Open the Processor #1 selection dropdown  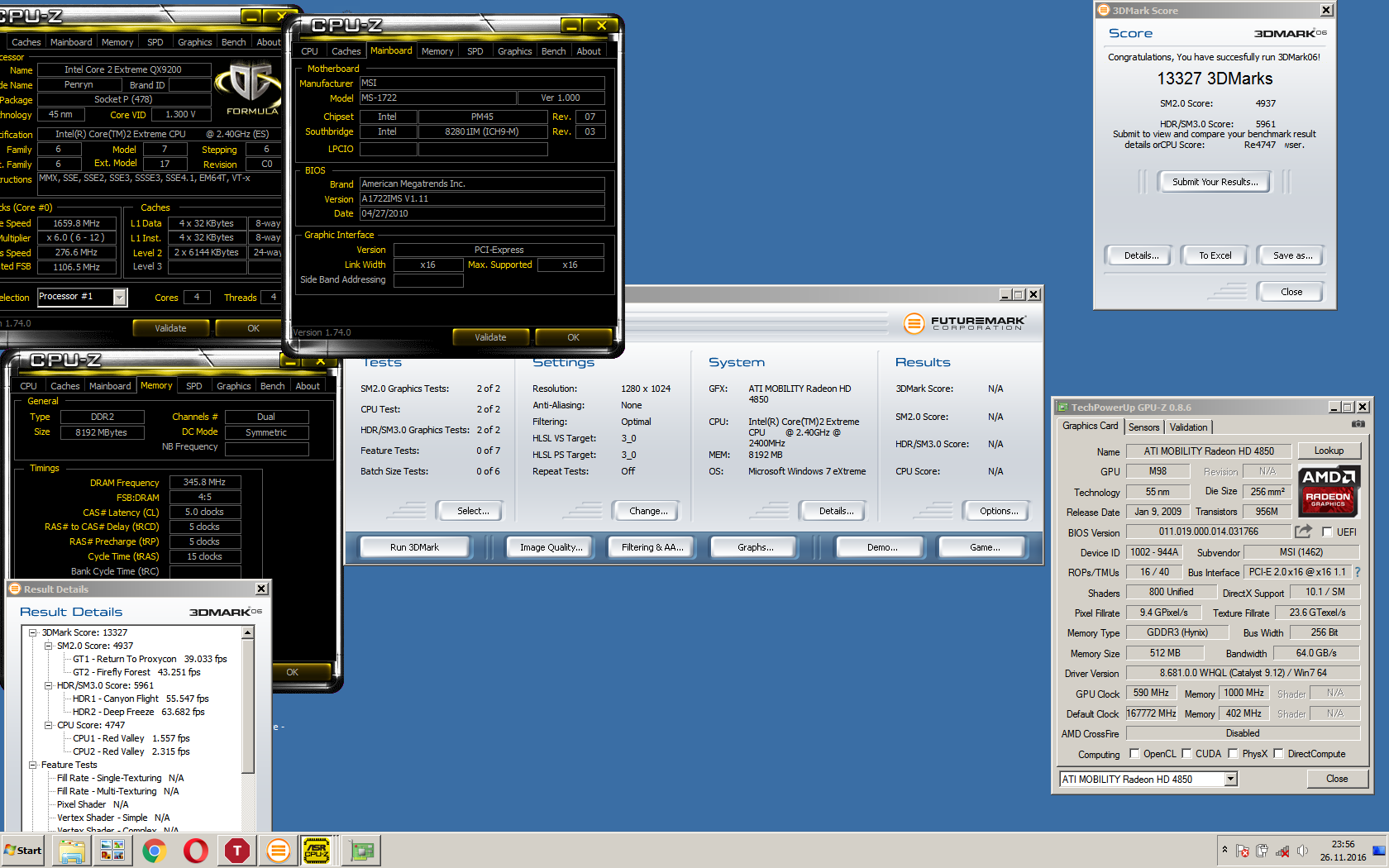[x=120, y=297]
